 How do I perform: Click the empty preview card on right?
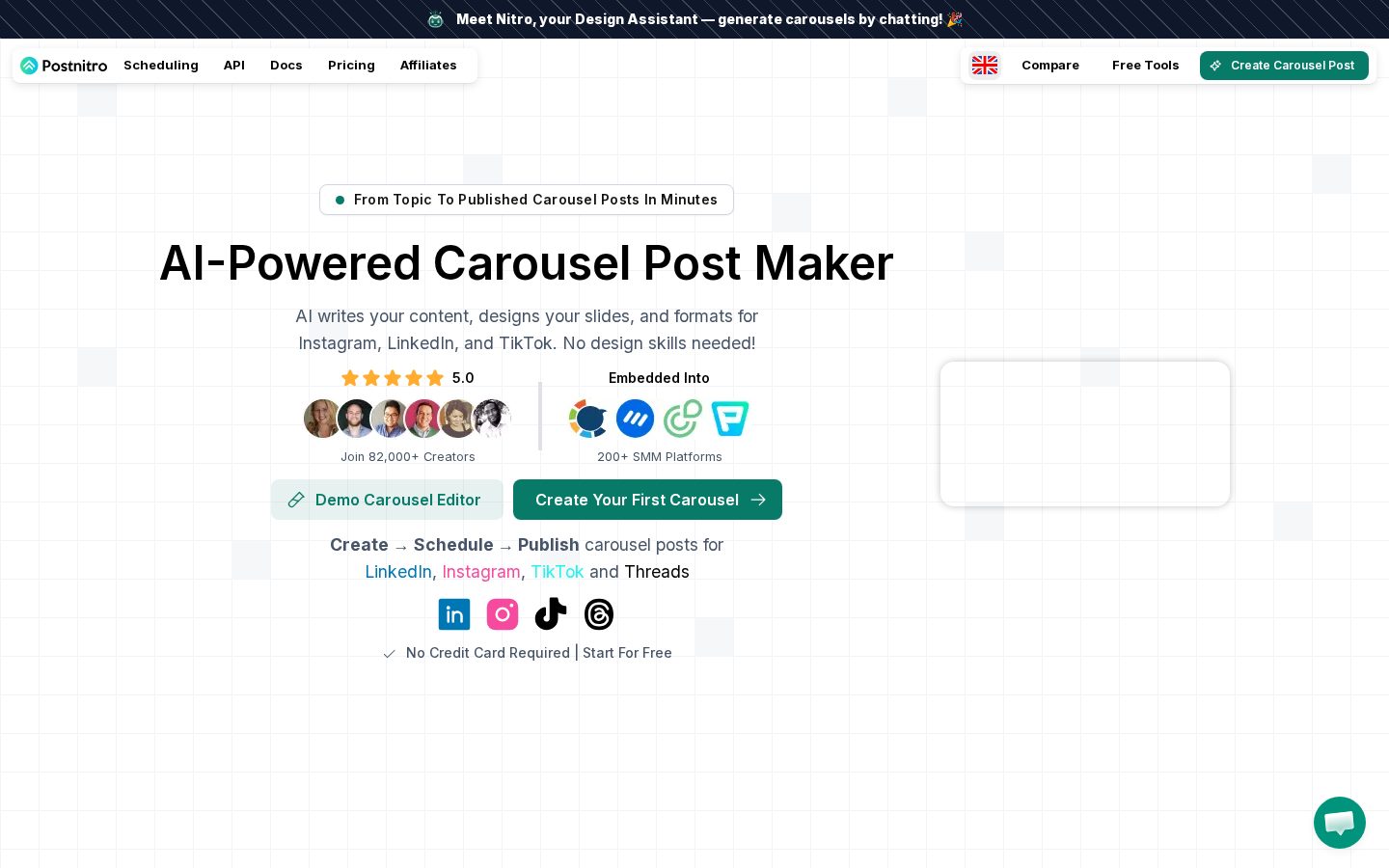[x=1085, y=434]
